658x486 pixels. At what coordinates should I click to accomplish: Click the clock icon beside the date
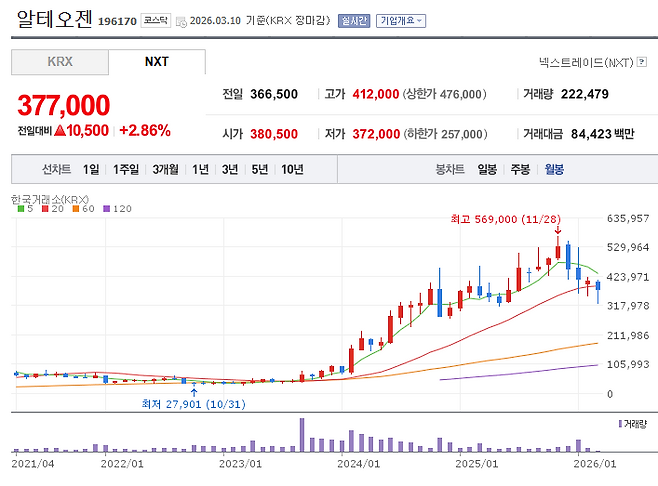(x=181, y=20)
